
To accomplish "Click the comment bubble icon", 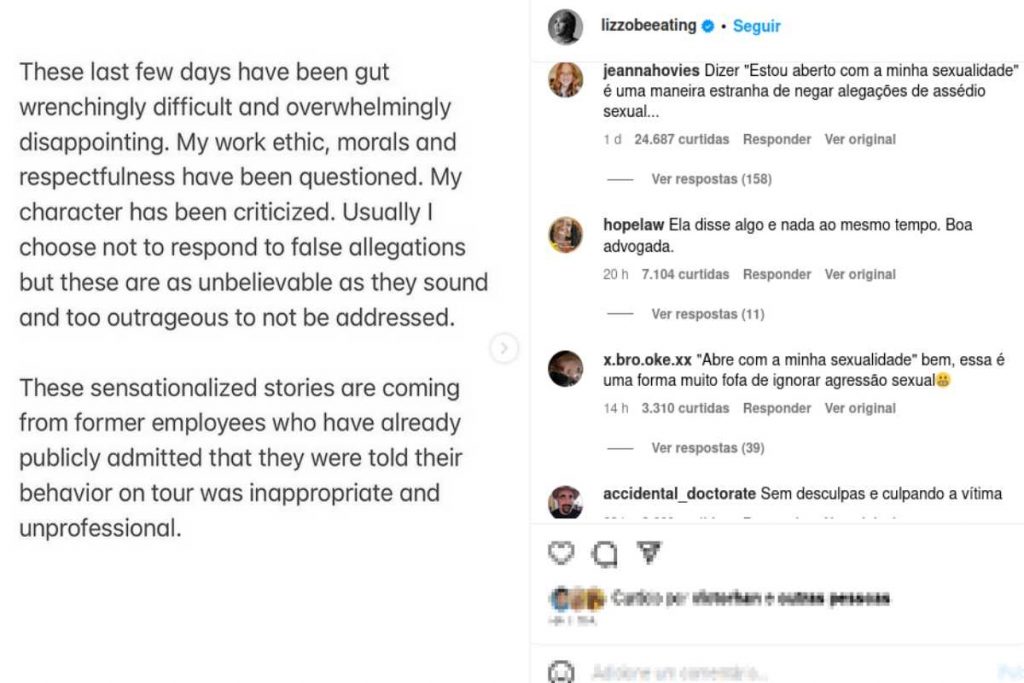I will (604, 553).
